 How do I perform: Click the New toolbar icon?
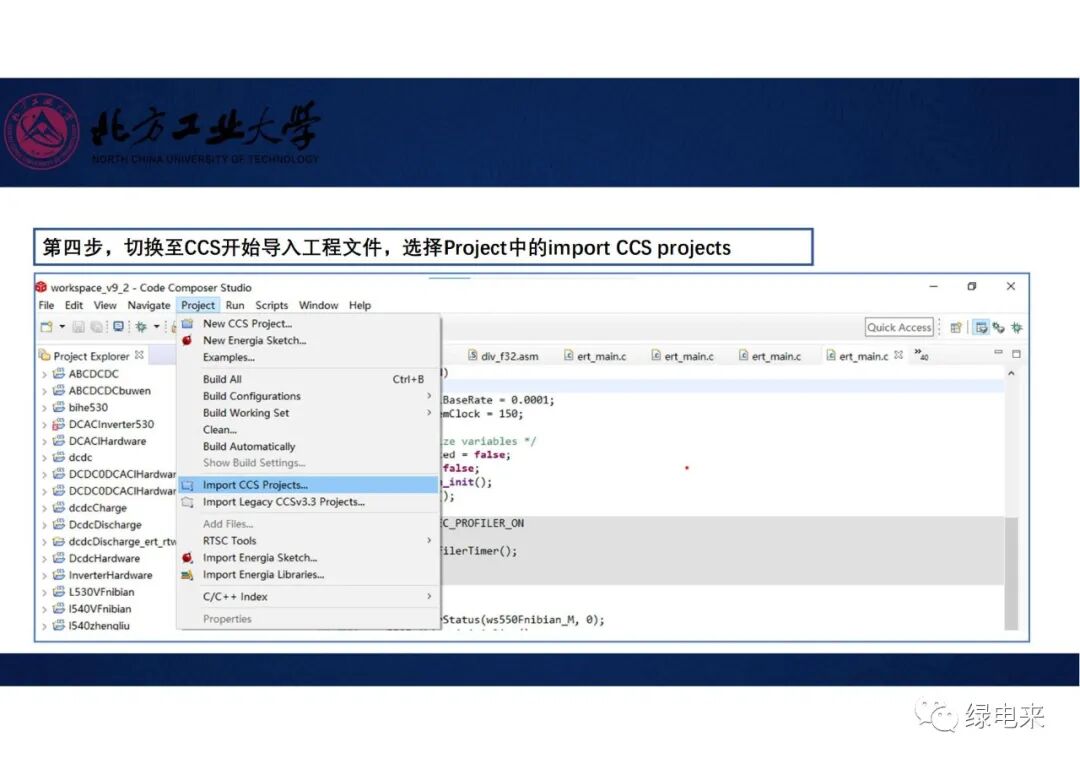coord(46,327)
